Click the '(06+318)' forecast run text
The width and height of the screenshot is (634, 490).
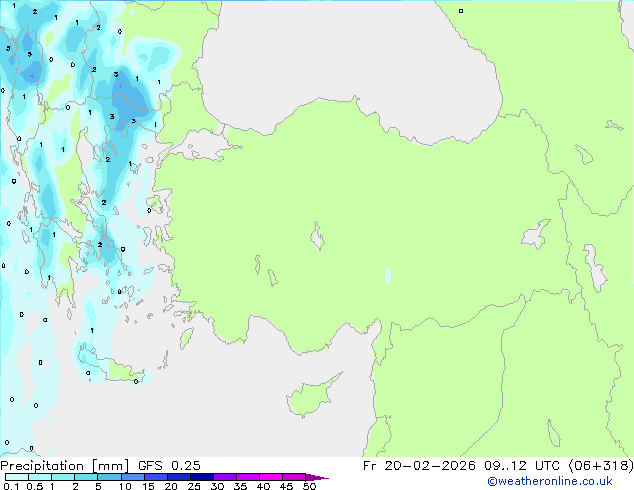(x=601, y=466)
